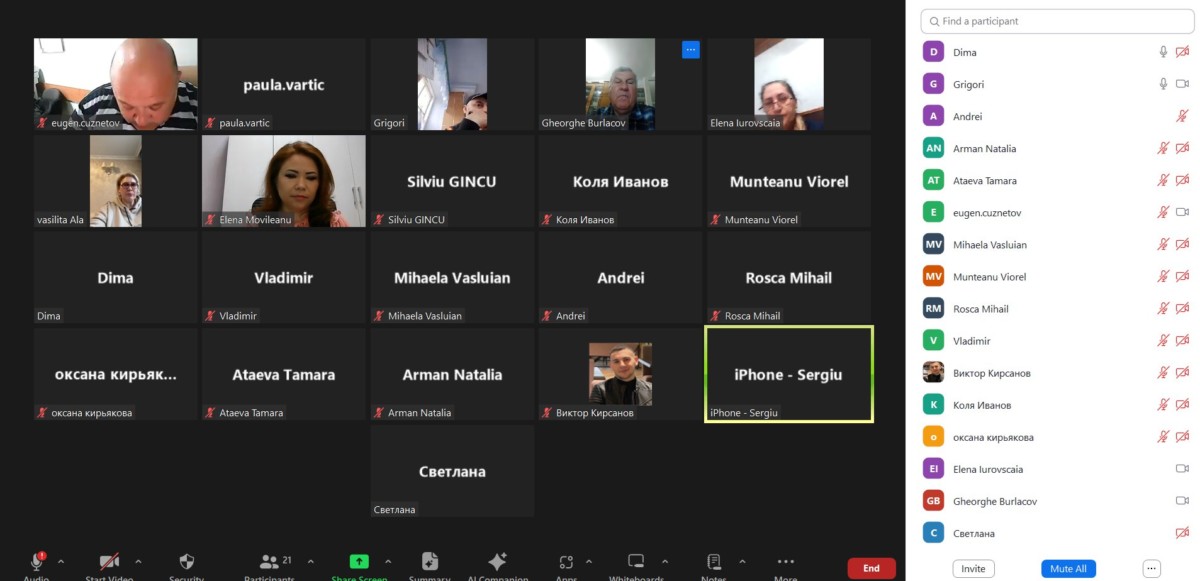The image size is (1200, 581).
Task: Open the Notes icon in toolbar
Action: click(x=714, y=561)
